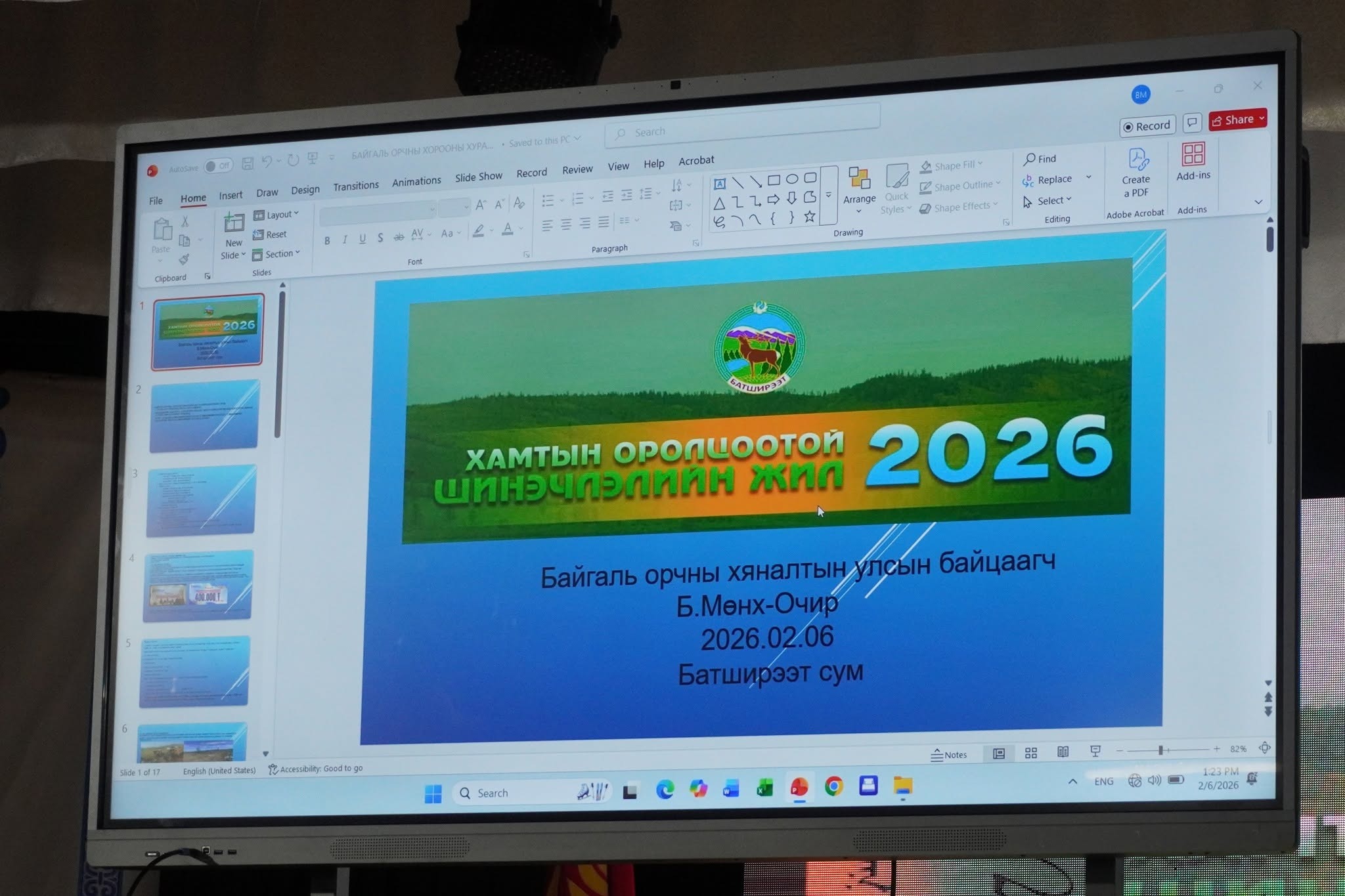Undo the last action
The height and width of the screenshot is (896, 1345).
[267, 161]
